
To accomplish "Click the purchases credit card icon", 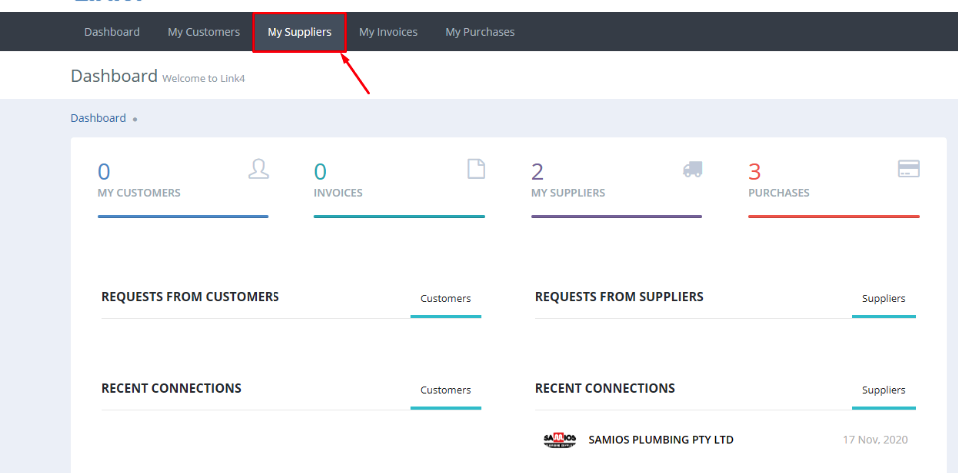I will [909, 169].
